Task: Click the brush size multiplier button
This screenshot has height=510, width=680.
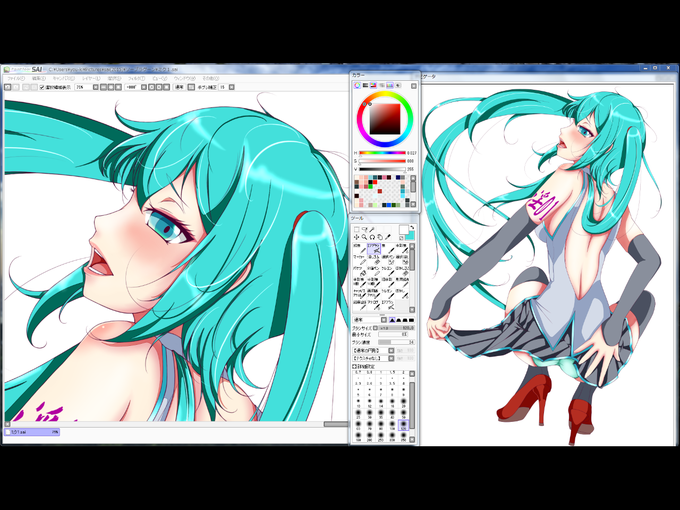Action: [x=375, y=328]
